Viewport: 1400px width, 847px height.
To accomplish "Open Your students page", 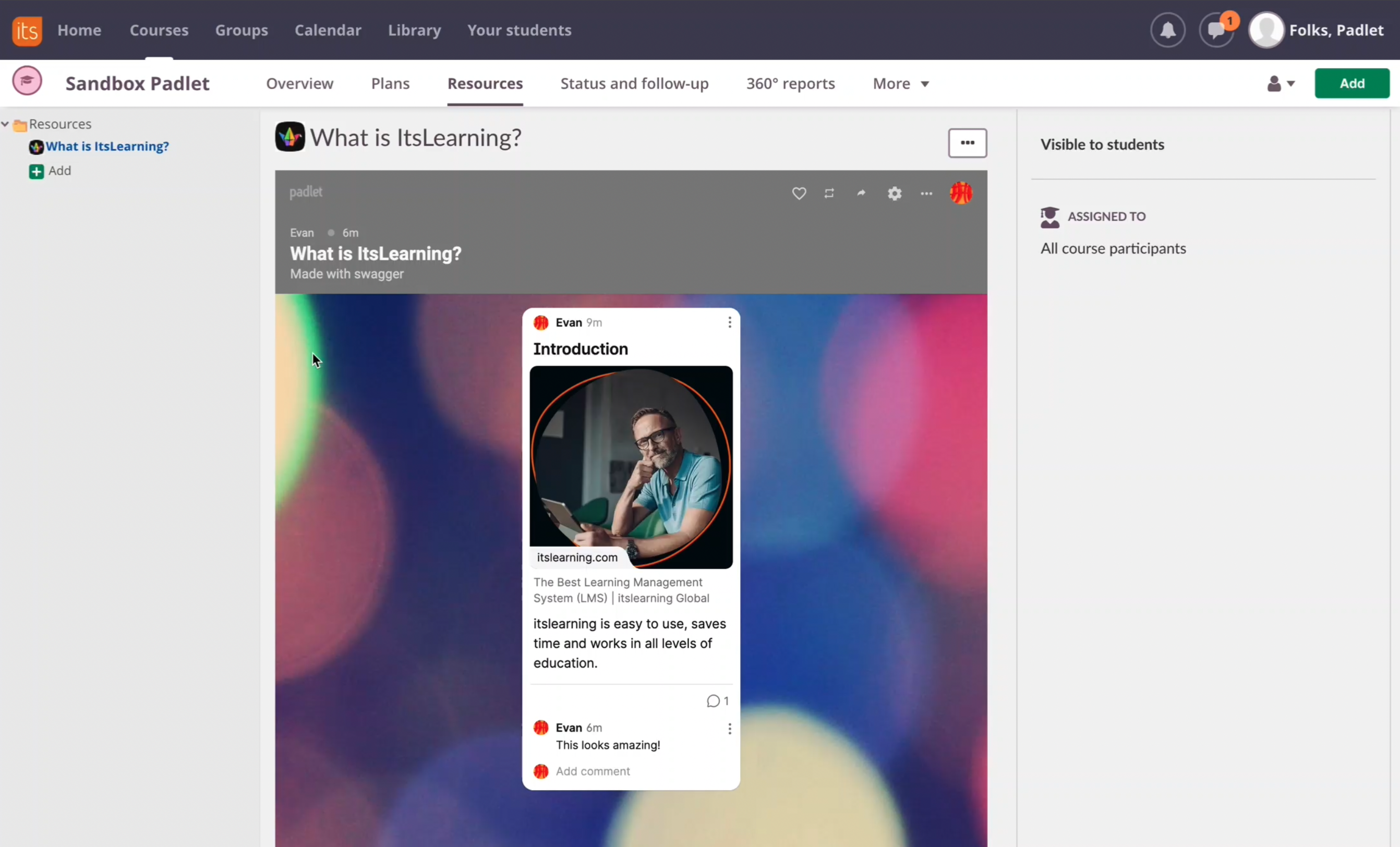I will coord(520,30).
